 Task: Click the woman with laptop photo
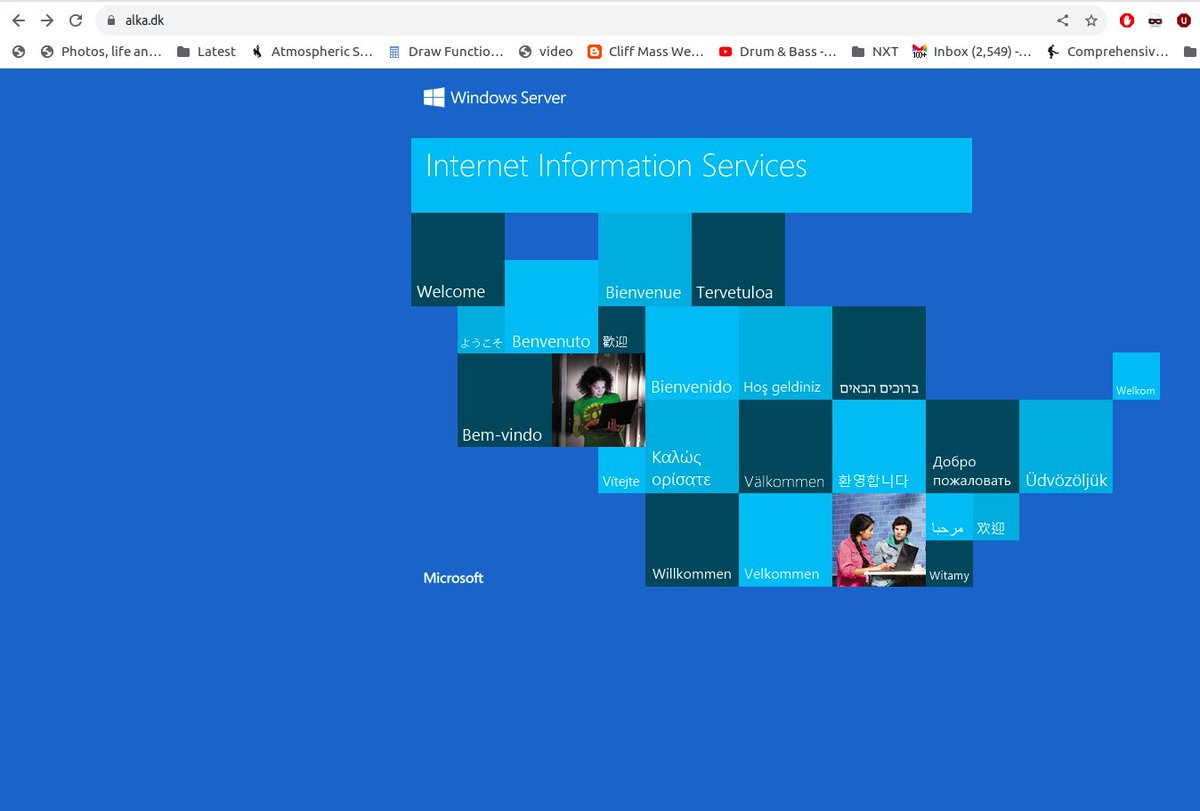click(598, 400)
